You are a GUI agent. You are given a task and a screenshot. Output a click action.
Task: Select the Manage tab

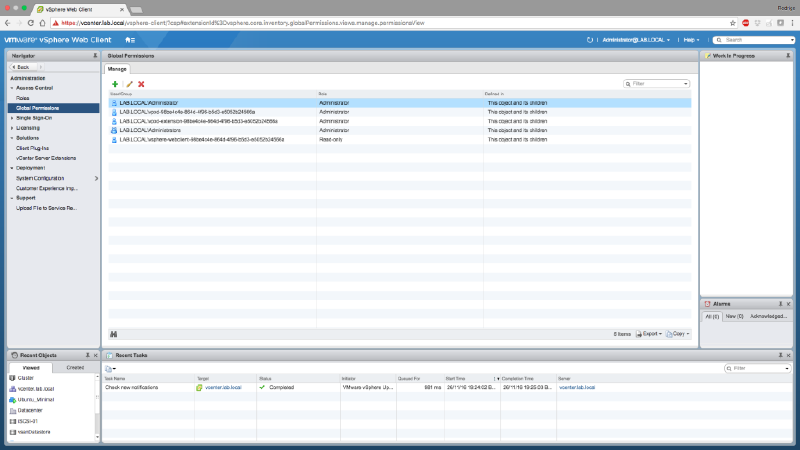click(117, 69)
